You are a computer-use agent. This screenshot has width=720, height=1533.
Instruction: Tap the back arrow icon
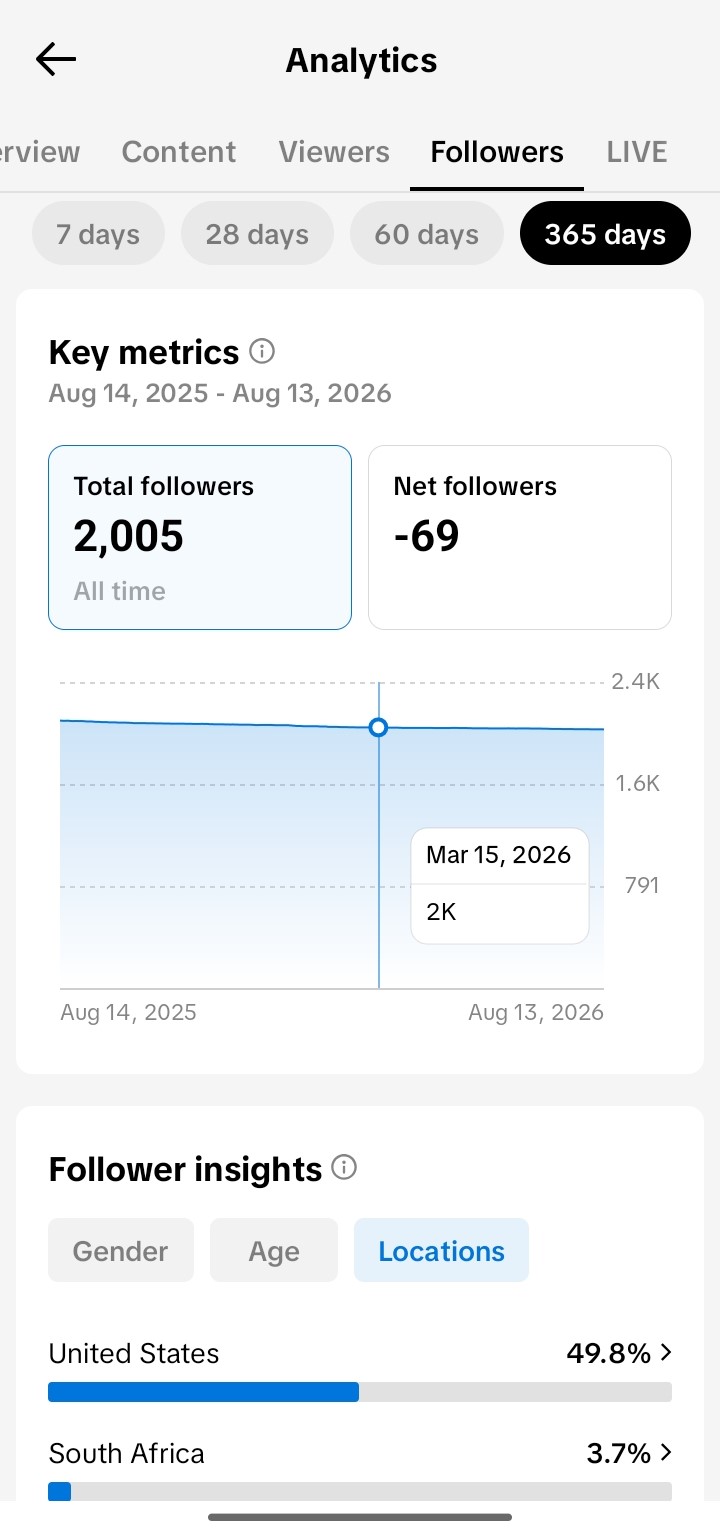click(56, 60)
